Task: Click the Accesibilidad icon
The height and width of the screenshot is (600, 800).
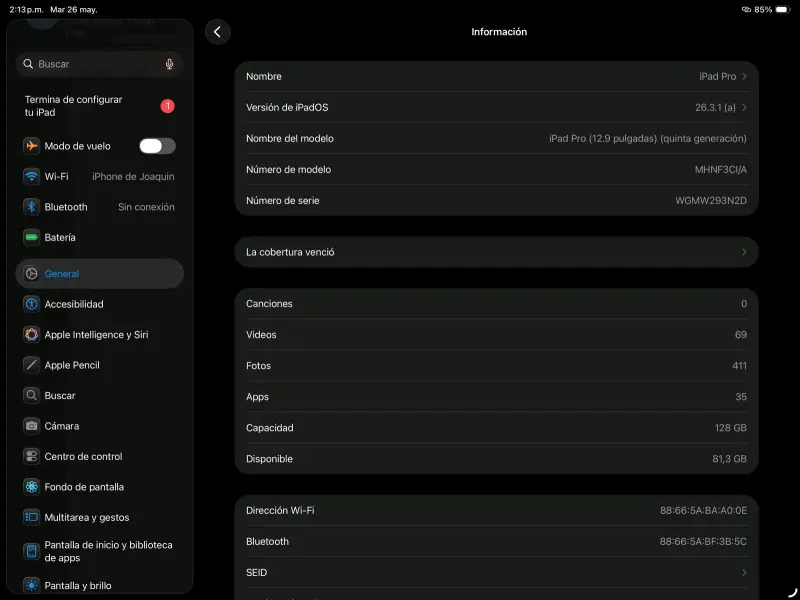Action: [32, 304]
